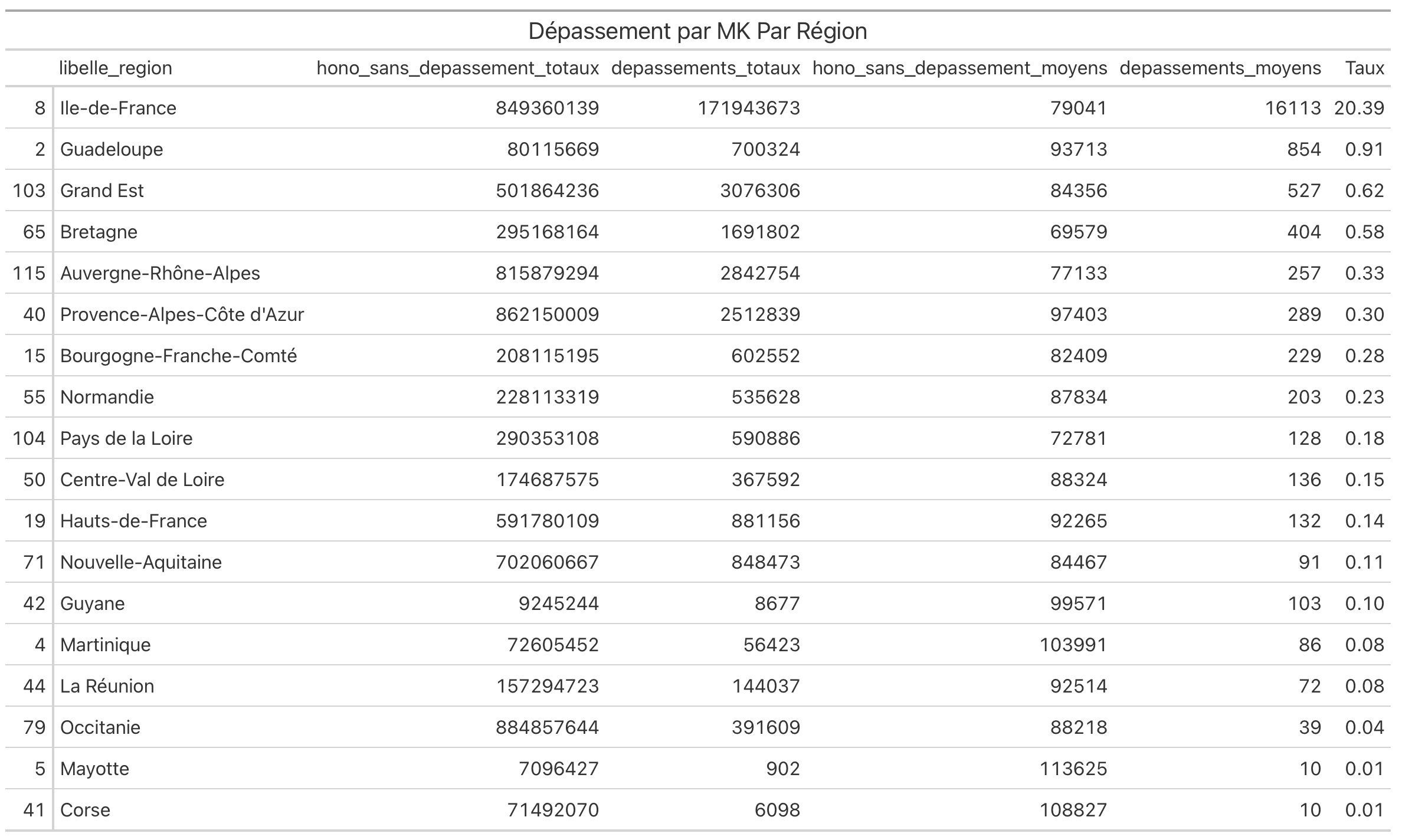Screen dimensions: 1402x840
Task: Click the Taux column header
Action: pyautogui.click(x=1364, y=68)
